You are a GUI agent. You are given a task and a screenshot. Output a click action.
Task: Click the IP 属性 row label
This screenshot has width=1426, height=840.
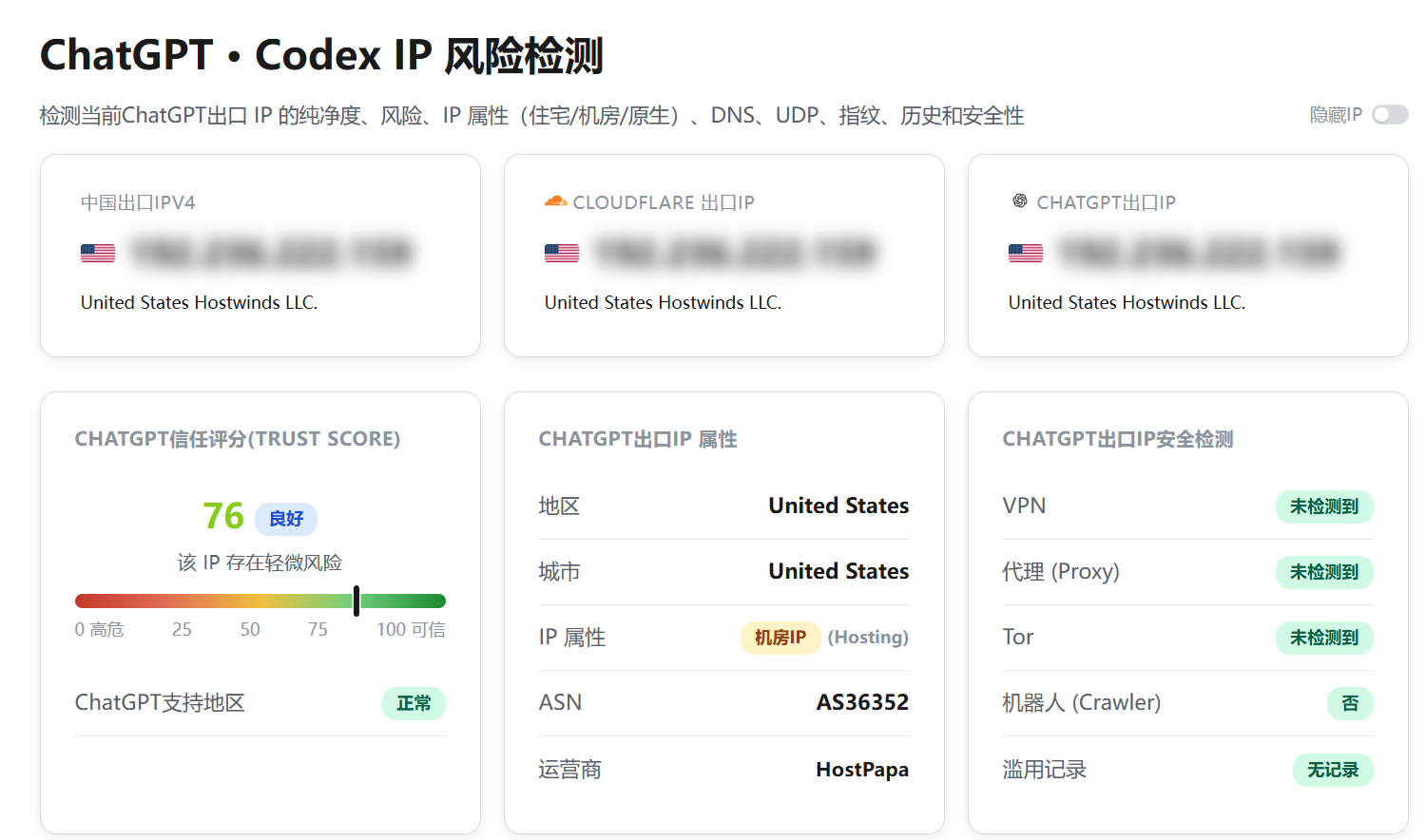point(572,637)
